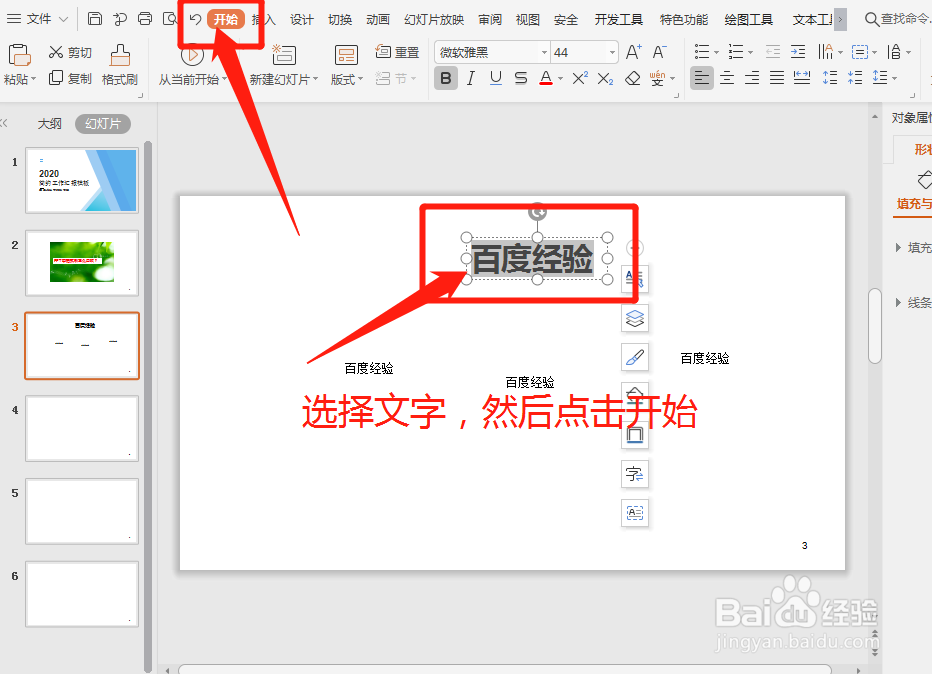Viewport: 932px width, 674px height.
Task: Click the text box A= floating icon
Action: 635,513
